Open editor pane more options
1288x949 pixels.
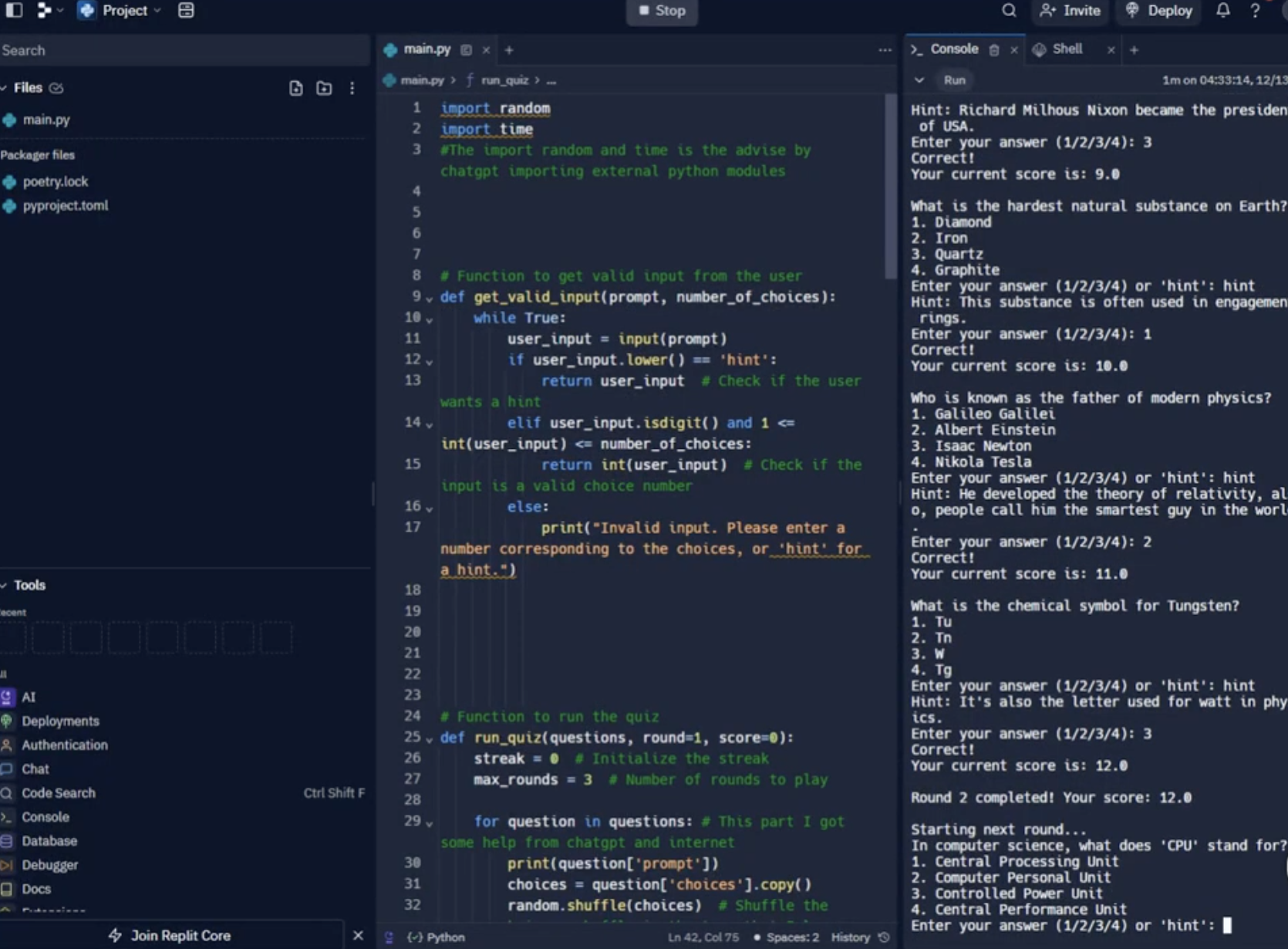click(885, 50)
